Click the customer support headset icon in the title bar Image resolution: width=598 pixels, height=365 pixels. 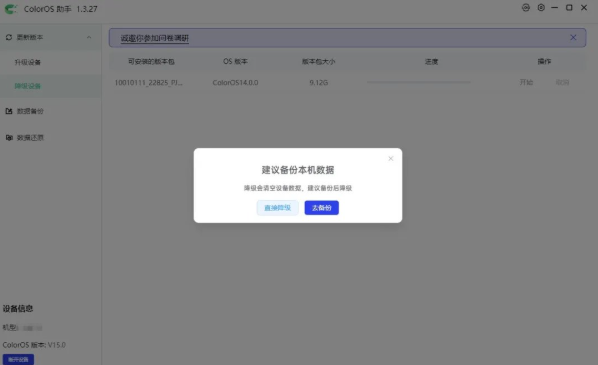click(x=526, y=8)
